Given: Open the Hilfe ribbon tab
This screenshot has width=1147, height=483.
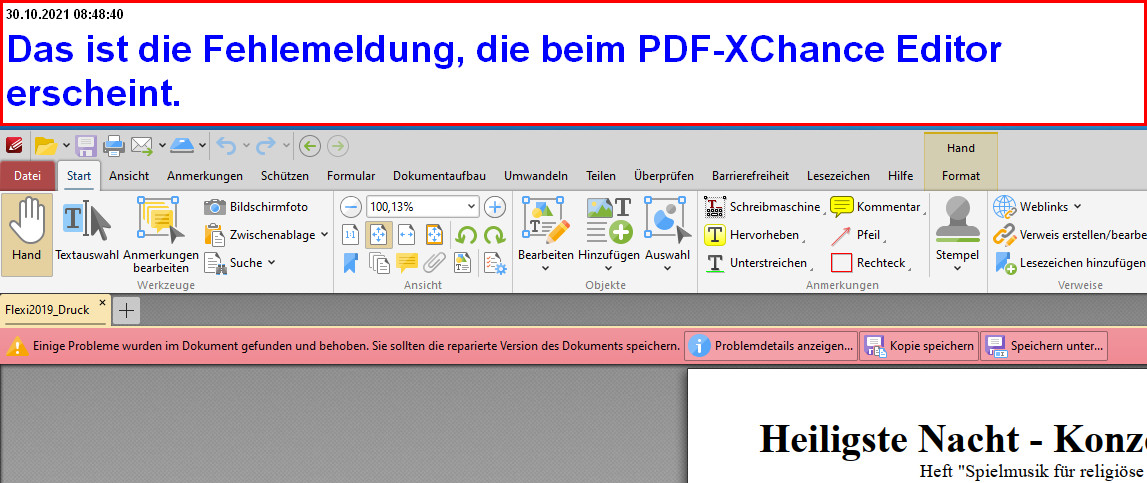Looking at the screenshot, I should (x=900, y=176).
